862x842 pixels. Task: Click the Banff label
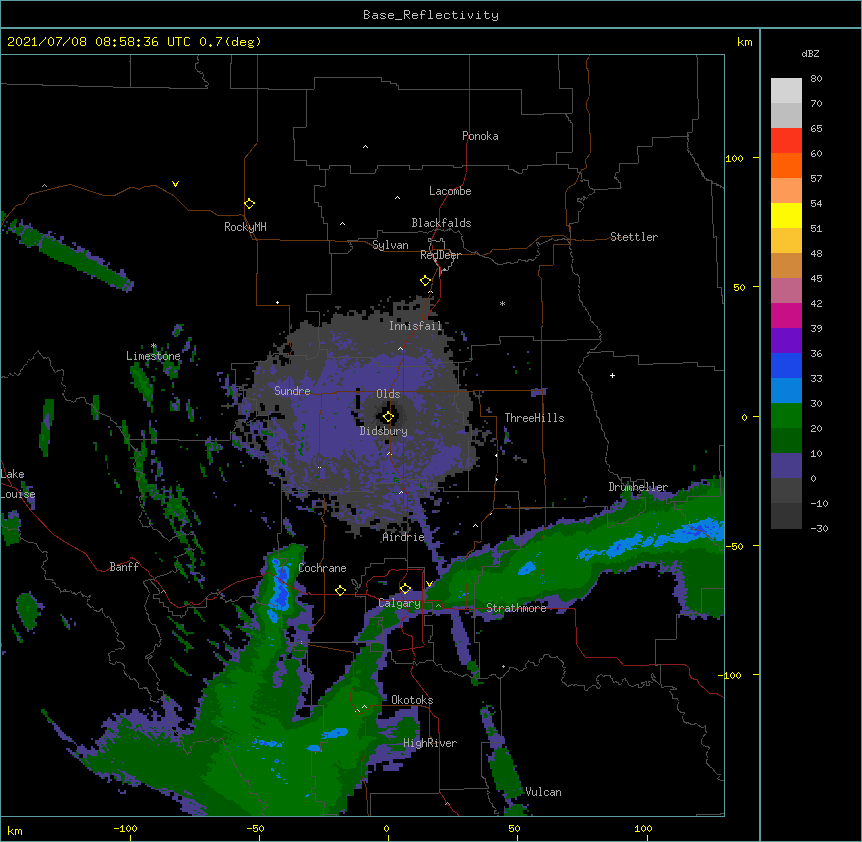pos(124,567)
